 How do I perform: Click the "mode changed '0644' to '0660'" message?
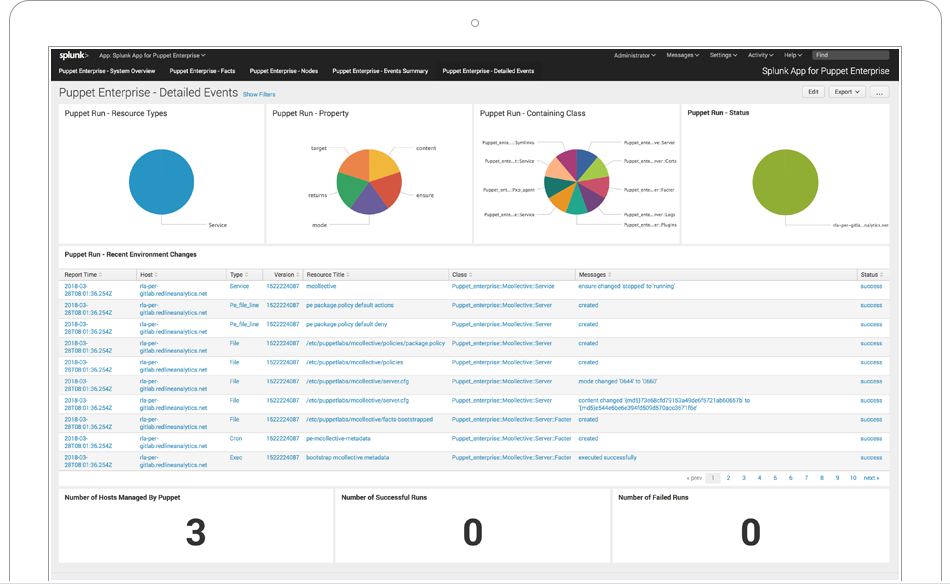tap(617, 382)
